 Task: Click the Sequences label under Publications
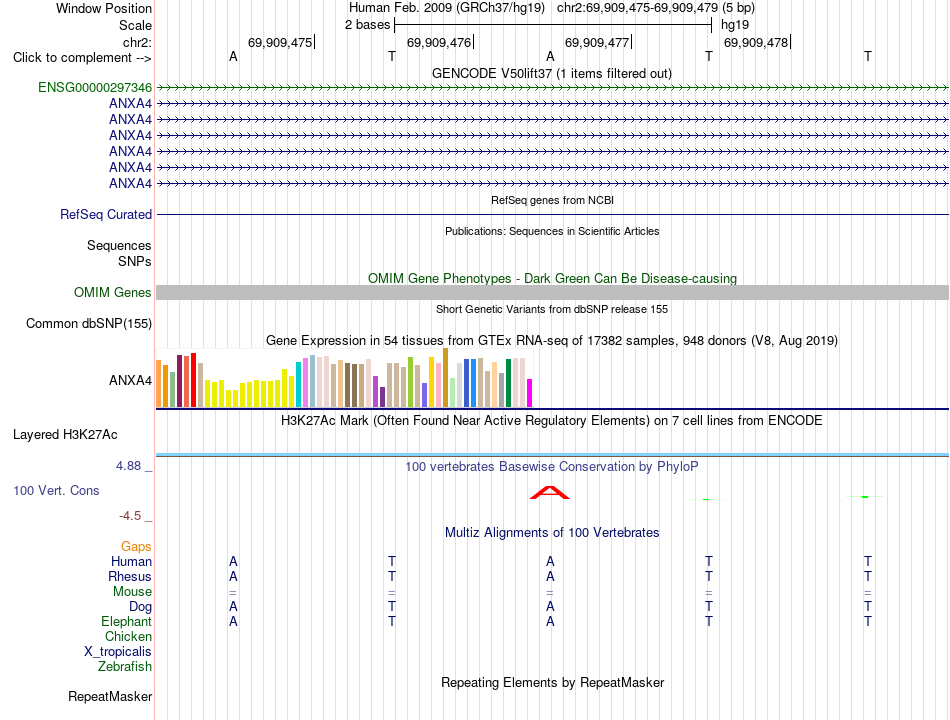point(119,245)
